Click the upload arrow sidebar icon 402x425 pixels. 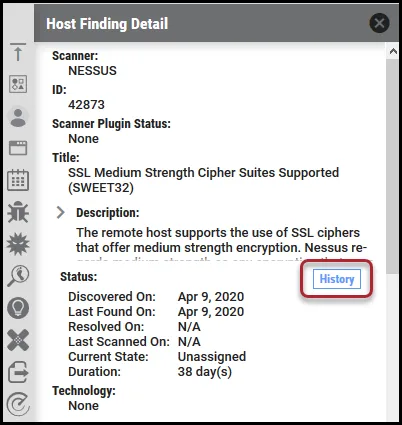(x=18, y=52)
